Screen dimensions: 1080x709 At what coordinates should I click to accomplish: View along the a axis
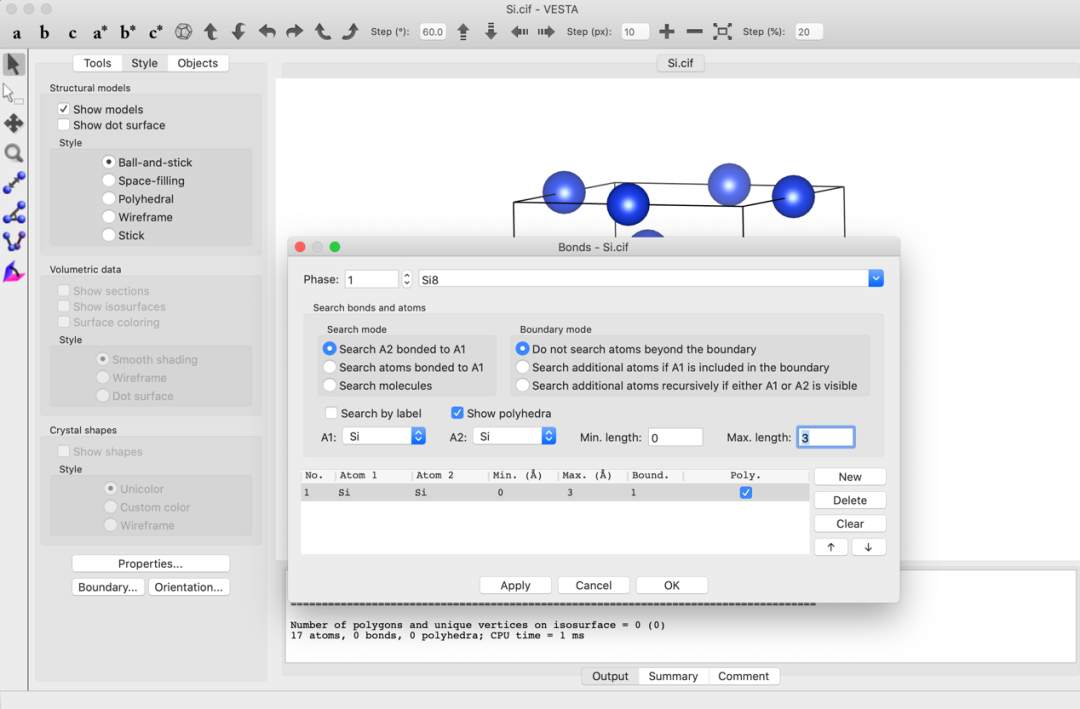pos(17,32)
